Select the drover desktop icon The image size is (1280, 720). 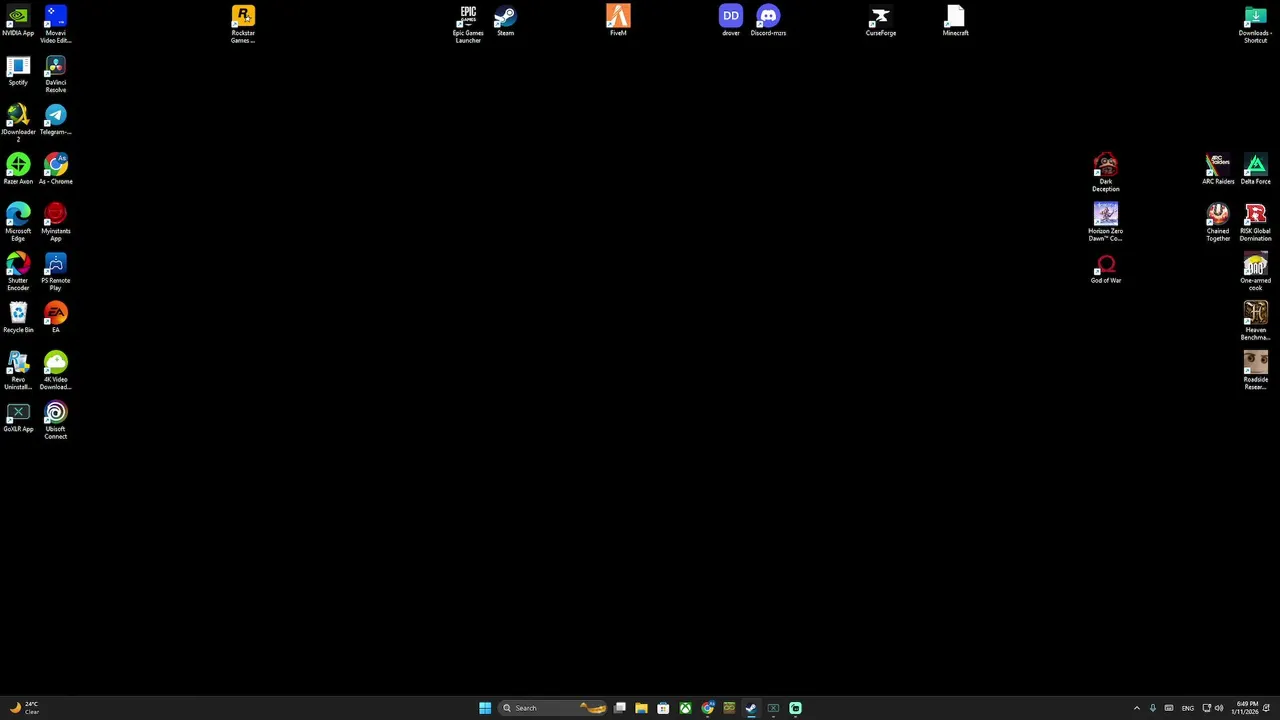click(x=731, y=21)
